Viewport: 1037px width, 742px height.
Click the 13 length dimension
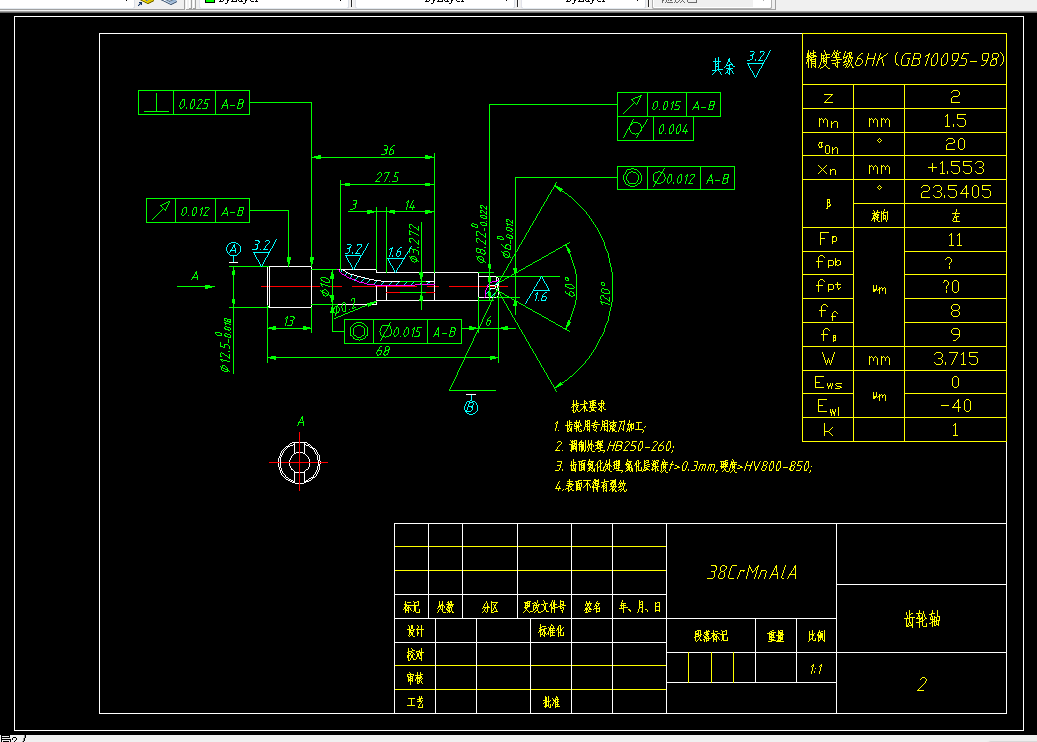[289, 321]
